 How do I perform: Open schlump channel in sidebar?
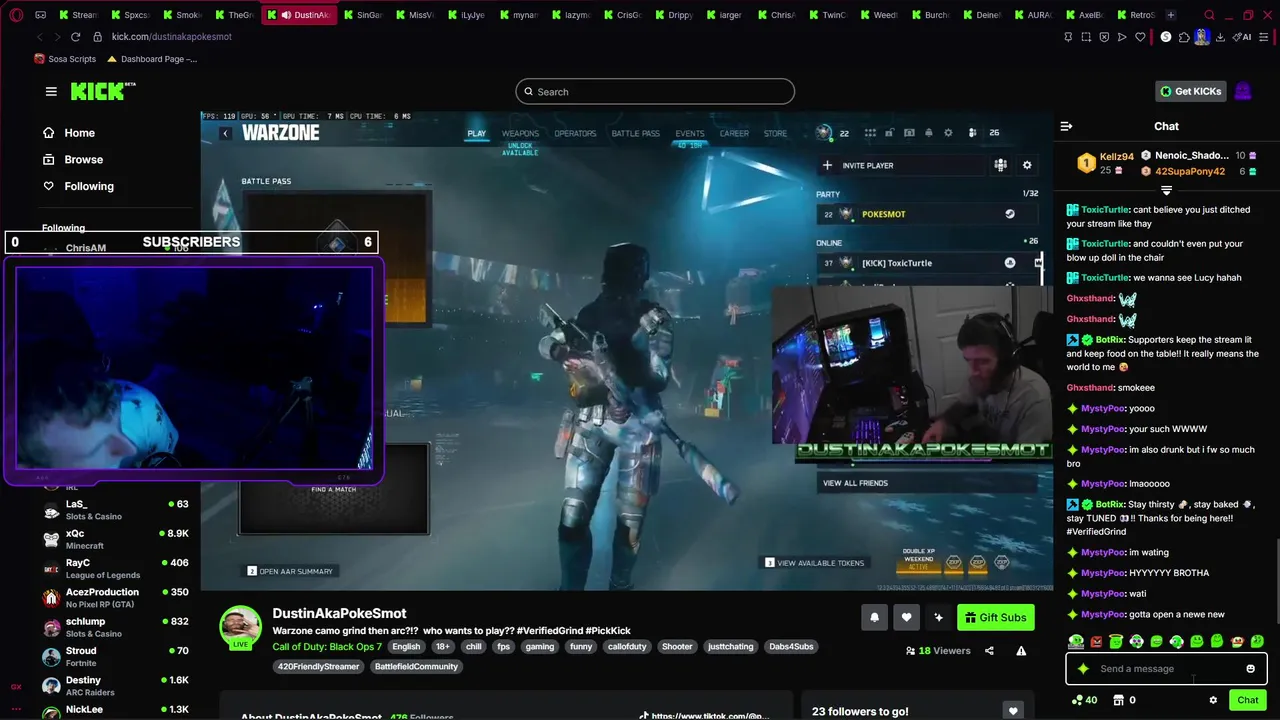[115, 626]
